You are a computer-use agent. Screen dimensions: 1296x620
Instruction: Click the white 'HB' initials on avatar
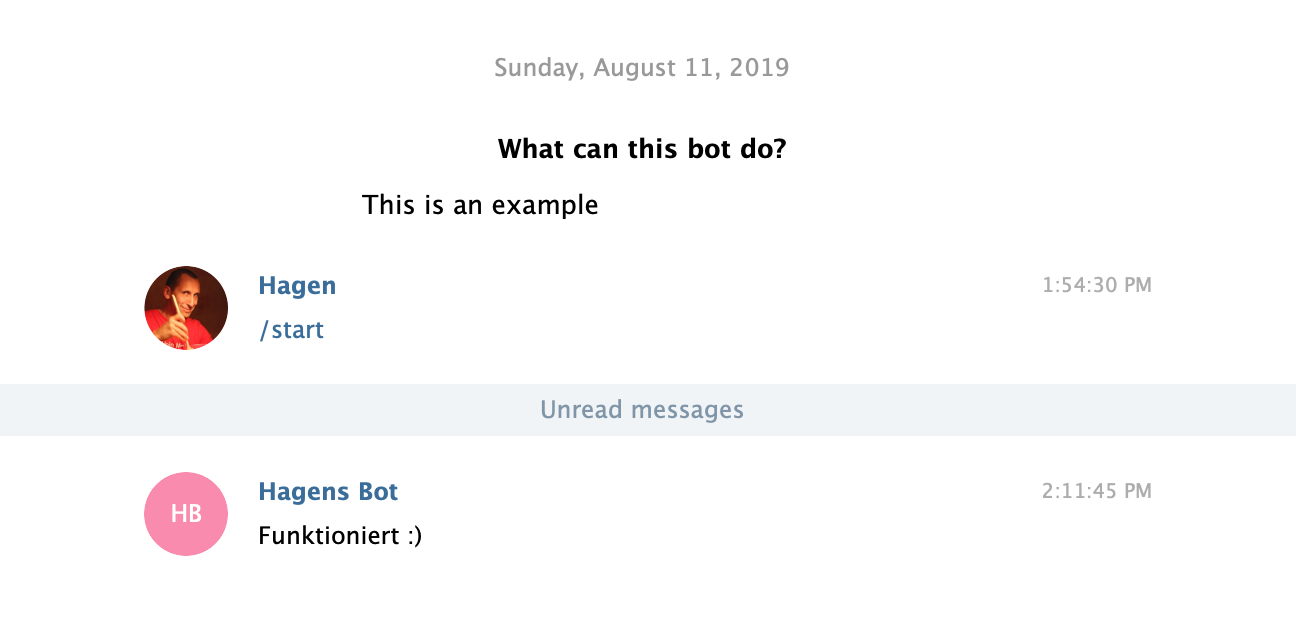(186, 514)
